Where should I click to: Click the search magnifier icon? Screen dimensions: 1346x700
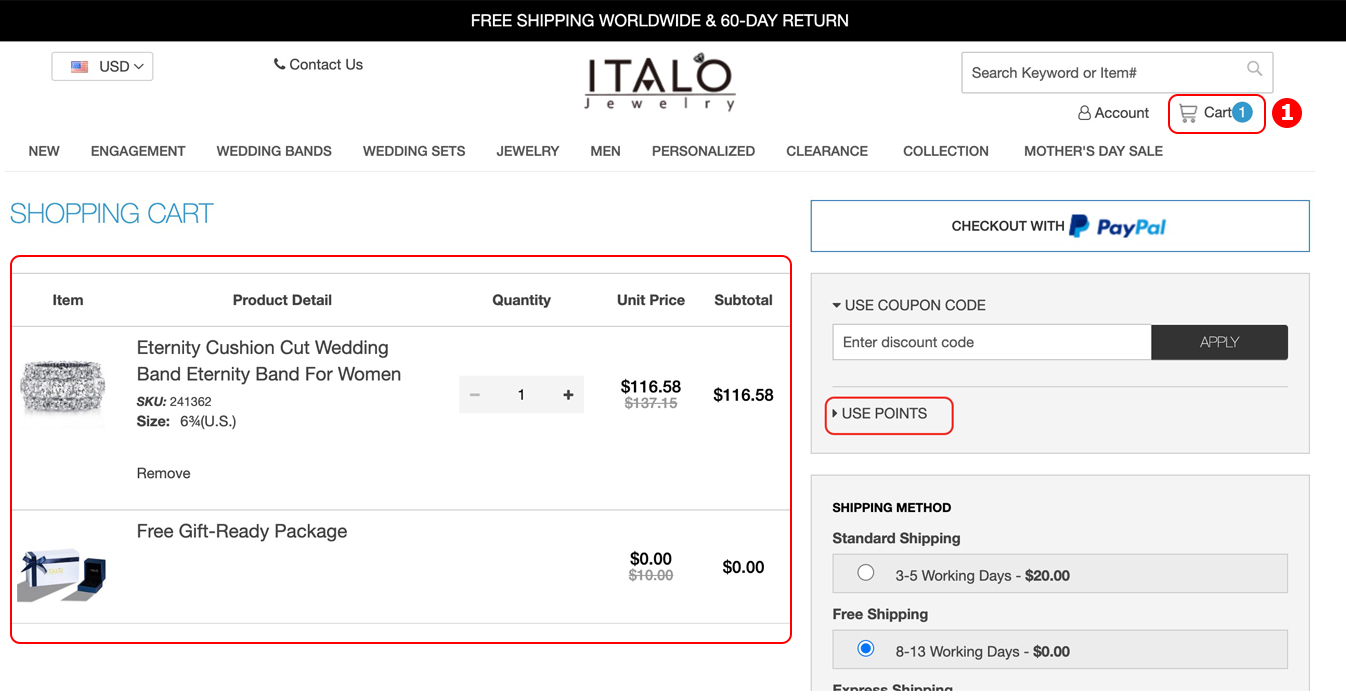point(1254,69)
